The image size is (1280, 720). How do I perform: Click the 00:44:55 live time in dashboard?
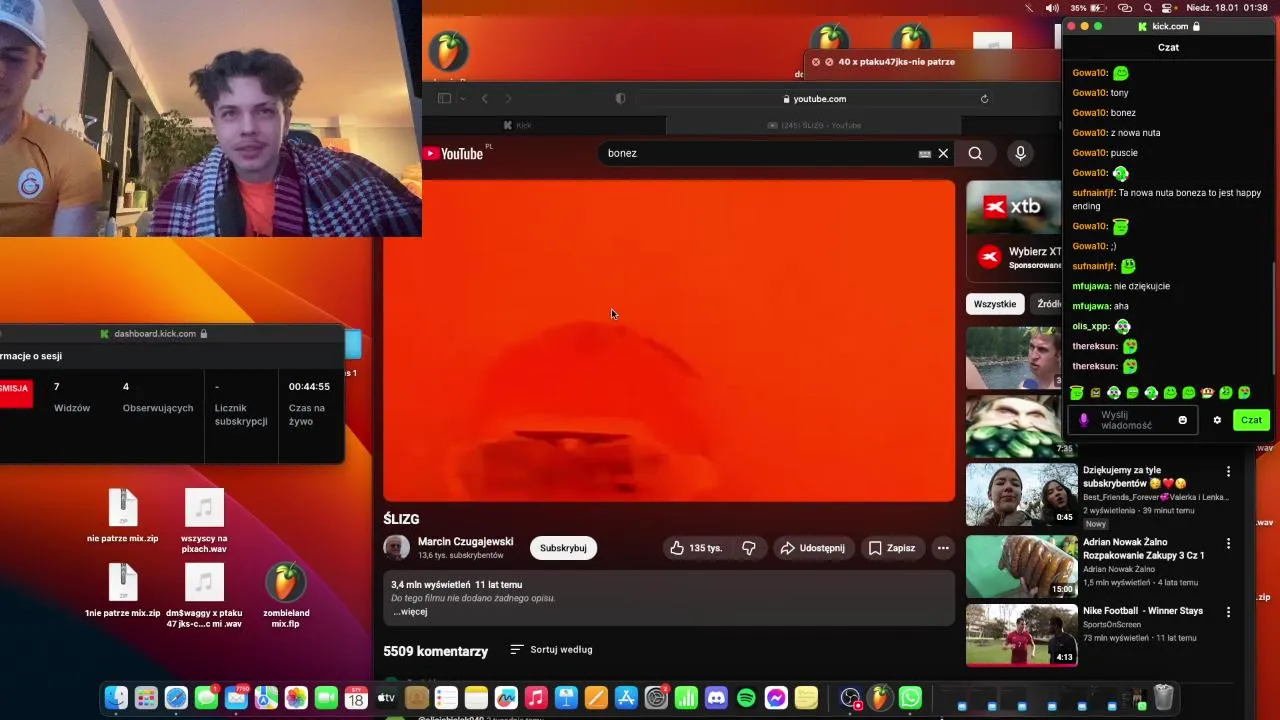pyautogui.click(x=309, y=387)
